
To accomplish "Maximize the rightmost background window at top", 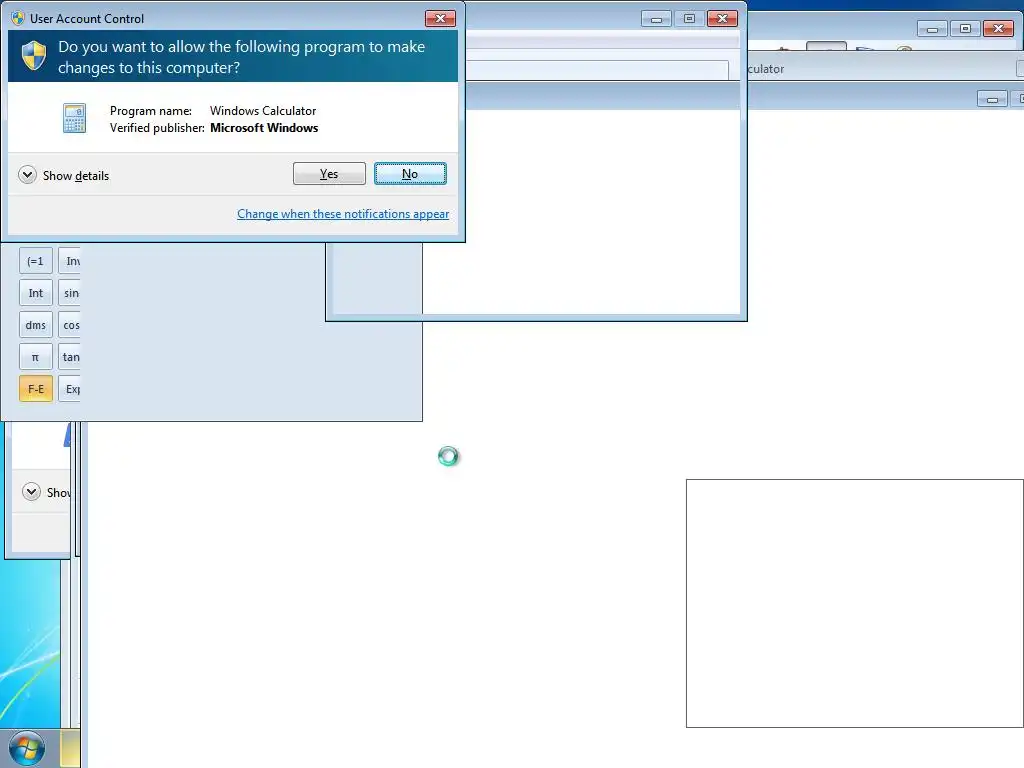I will pos(965,28).
